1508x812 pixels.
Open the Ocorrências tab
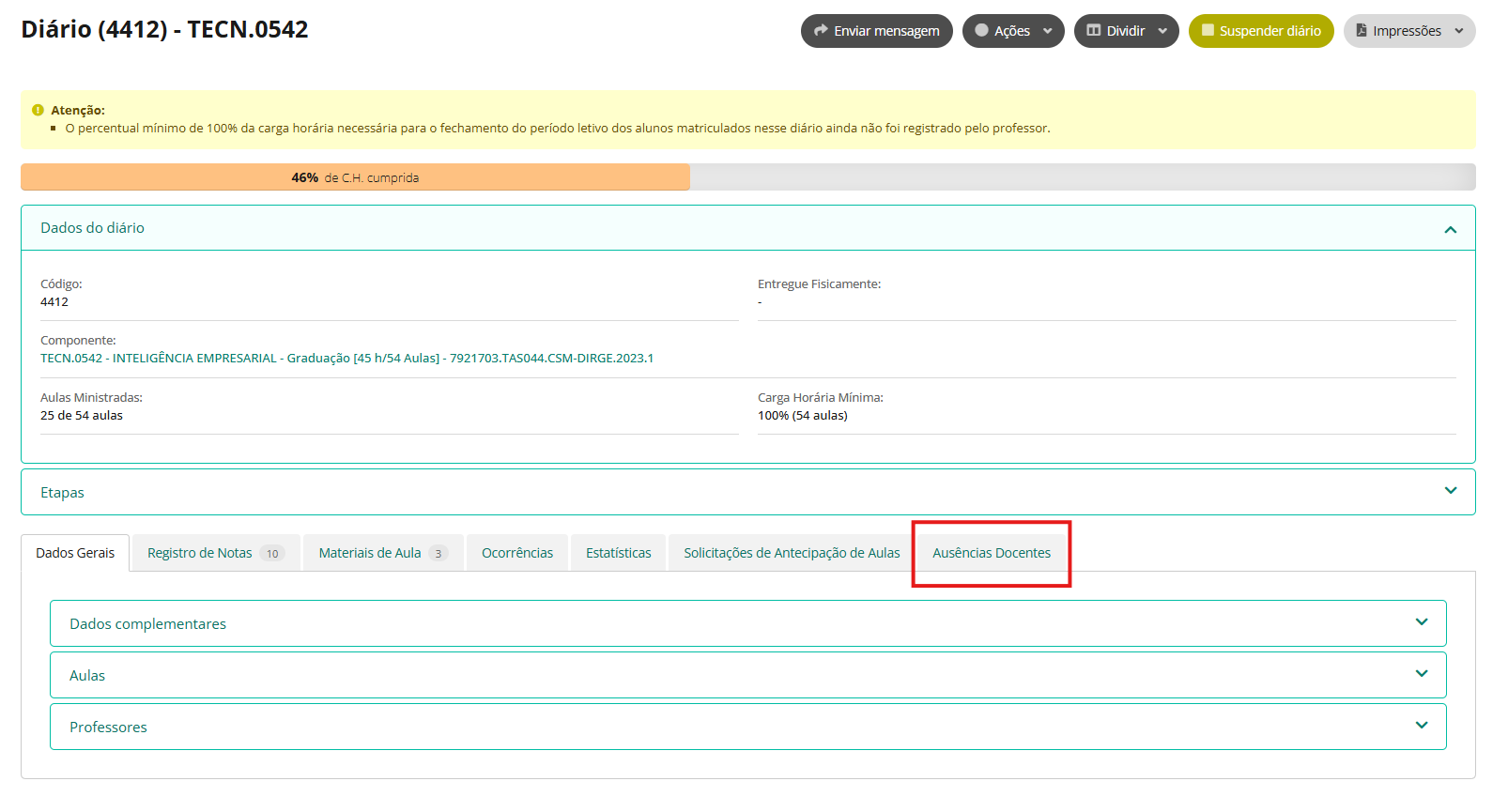click(517, 553)
